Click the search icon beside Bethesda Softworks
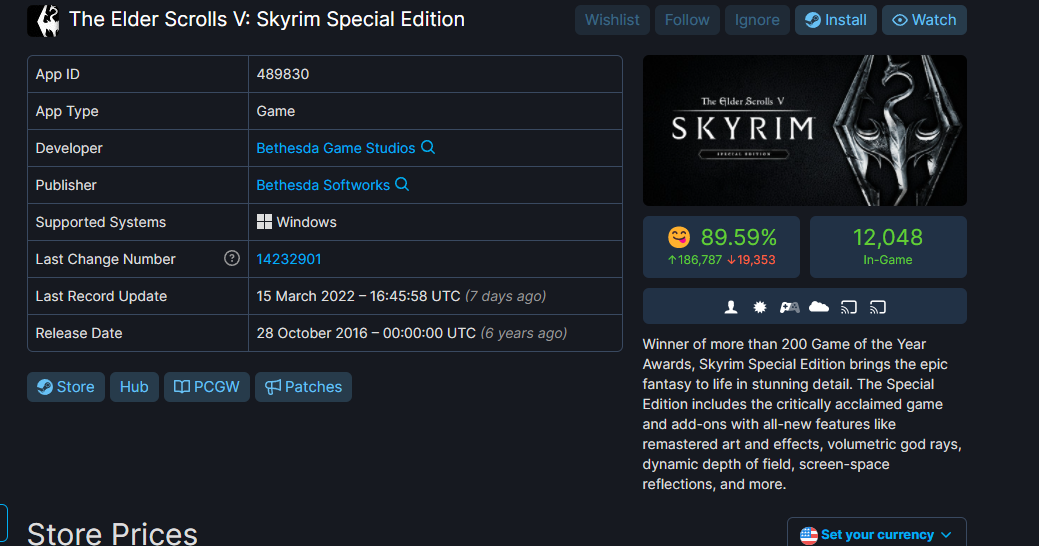This screenshot has height=546, width=1039. (x=402, y=184)
